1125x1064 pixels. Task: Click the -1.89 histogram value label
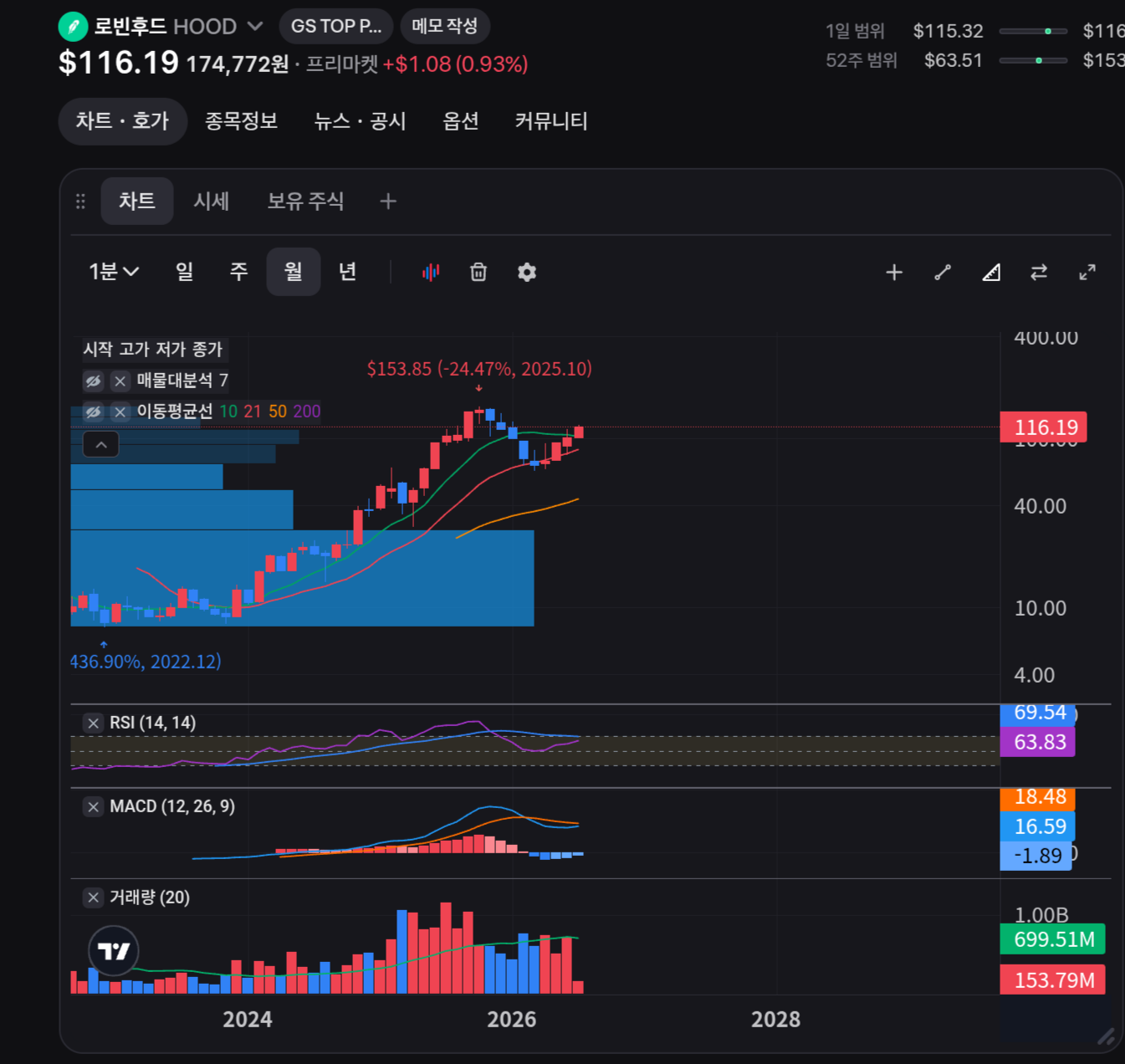(1036, 856)
